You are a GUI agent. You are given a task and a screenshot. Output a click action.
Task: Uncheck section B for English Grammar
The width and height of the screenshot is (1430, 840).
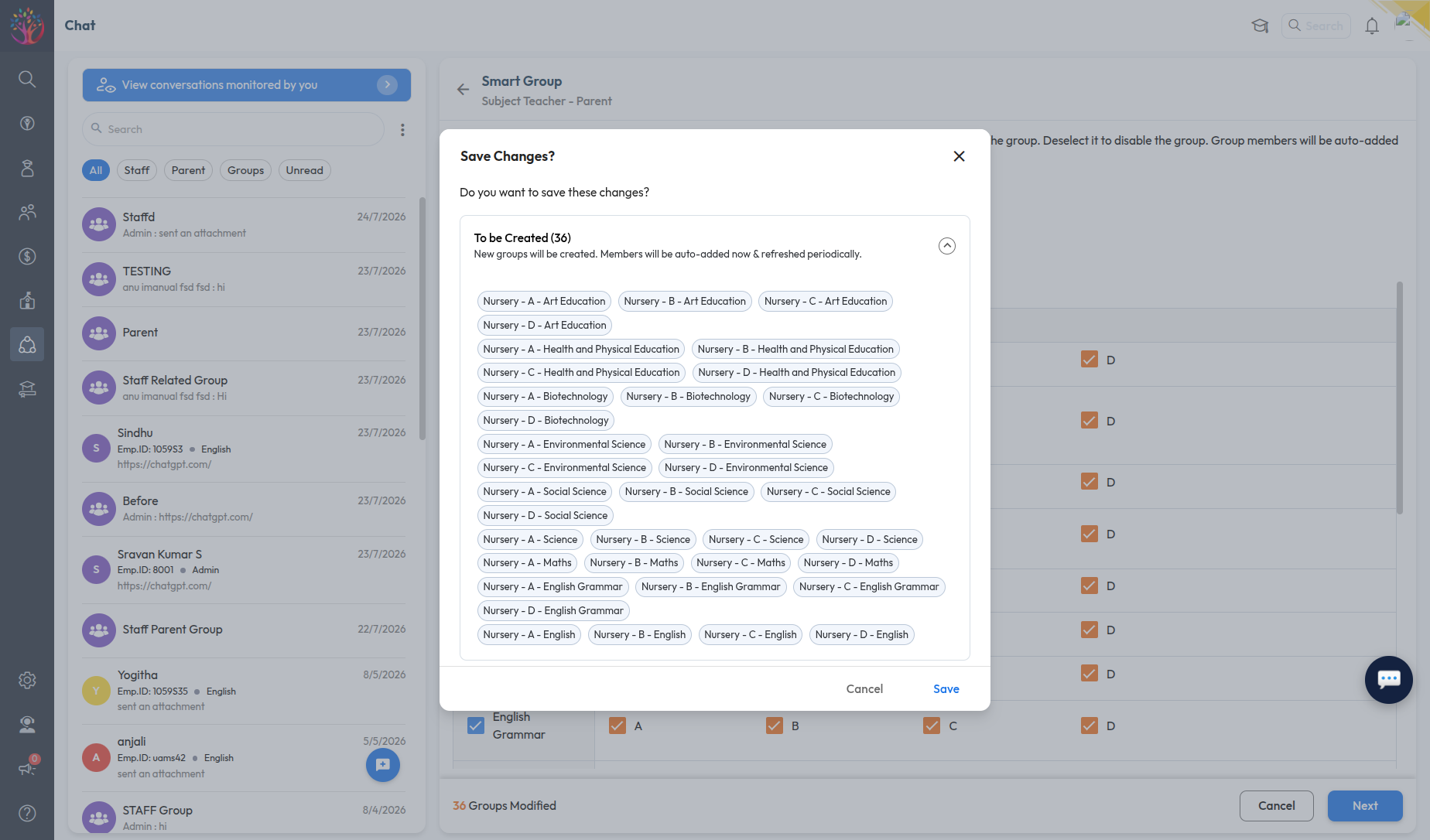[775, 726]
